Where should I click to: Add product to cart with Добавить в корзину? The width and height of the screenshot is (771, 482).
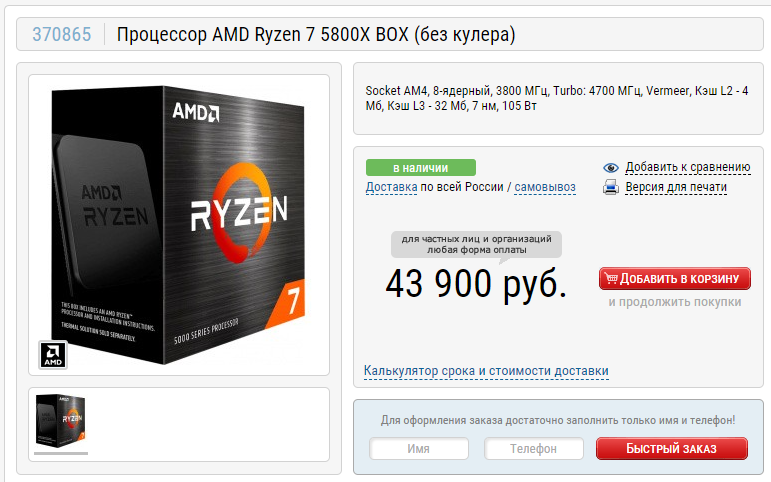(675, 278)
